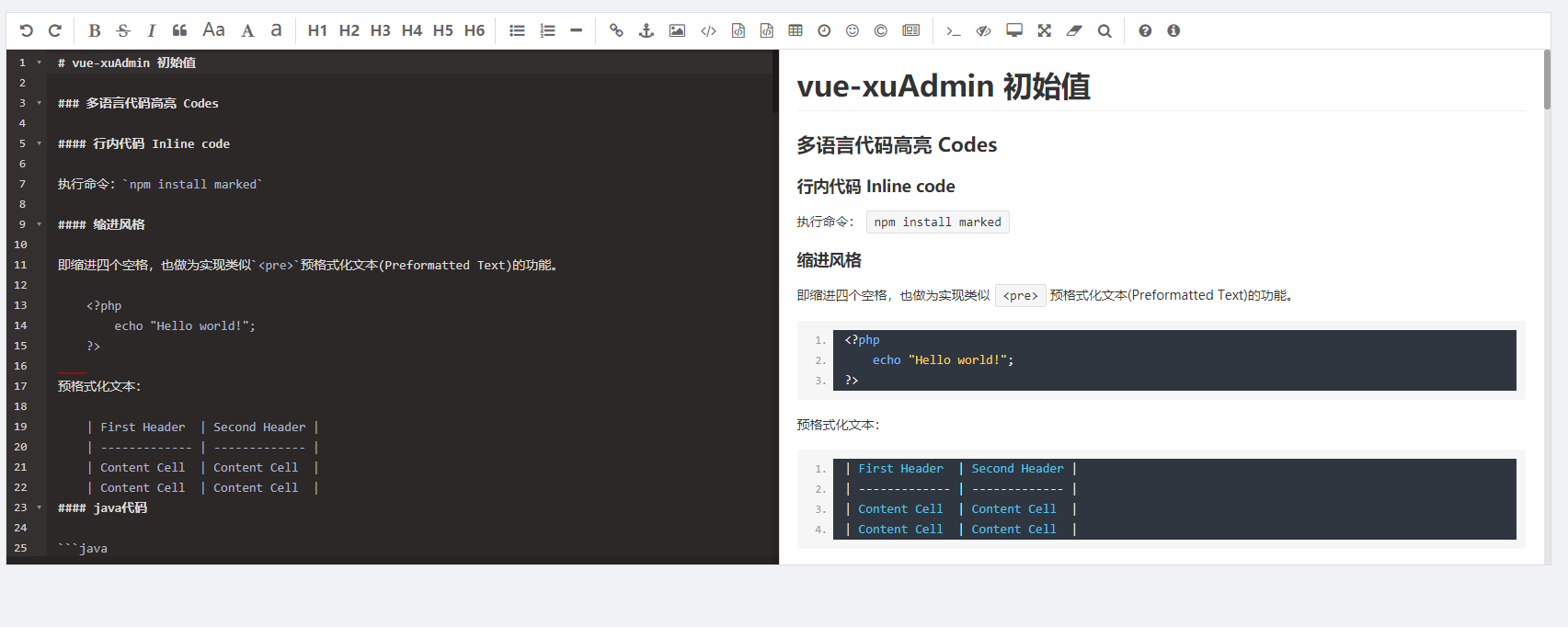The image size is (1568, 627).
Task: Insert a hyperlink
Action: 617,30
